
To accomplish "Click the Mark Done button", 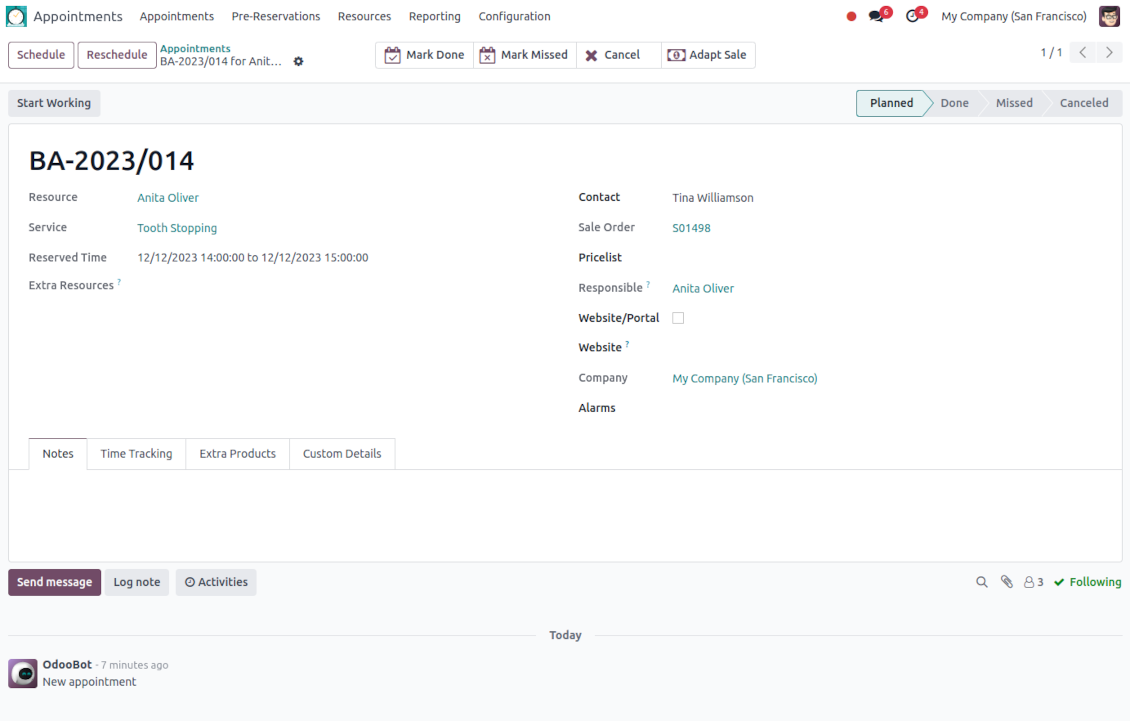I will pyautogui.click(x=425, y=55).
